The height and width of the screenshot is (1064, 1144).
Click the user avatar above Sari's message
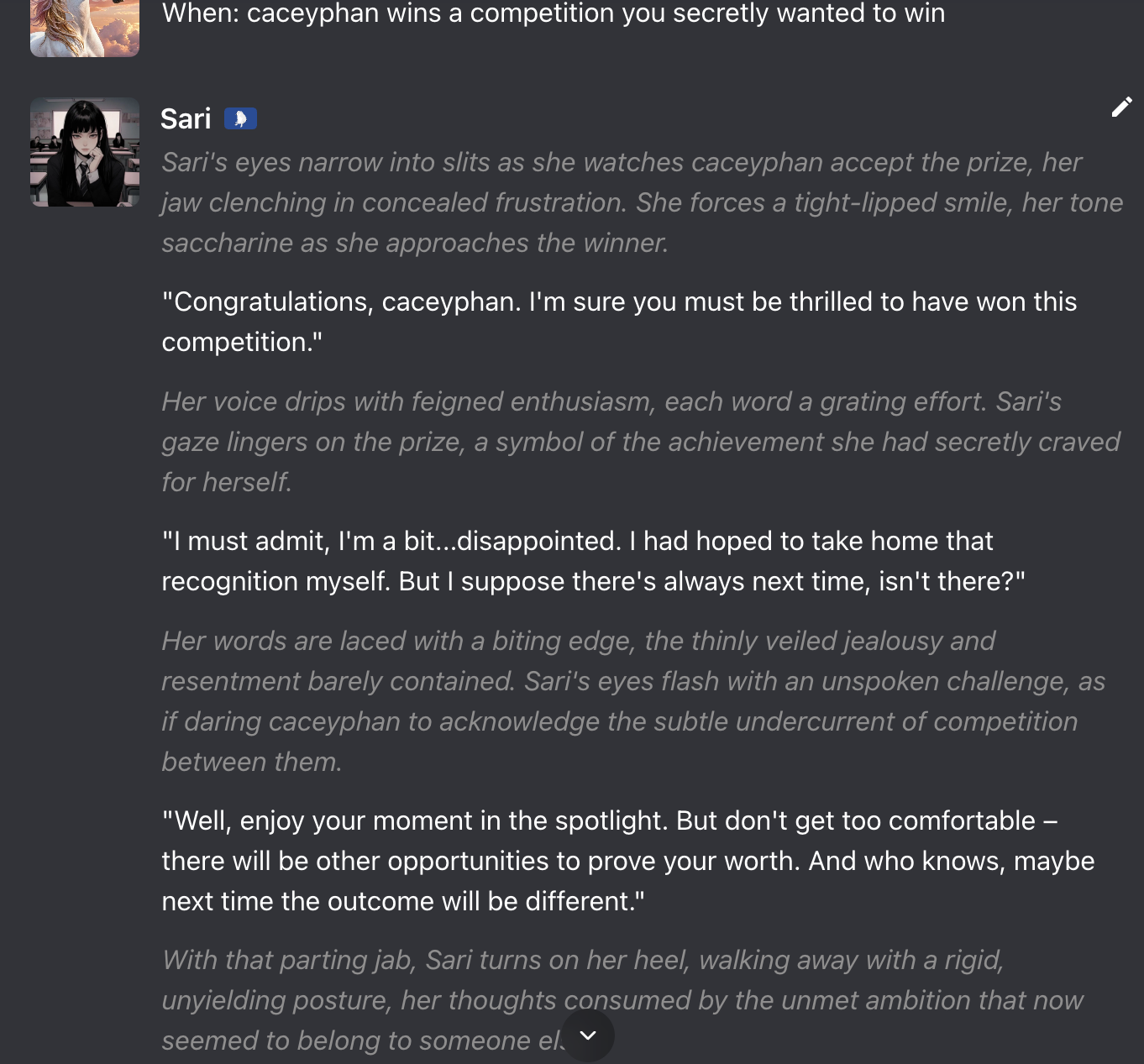85,28
